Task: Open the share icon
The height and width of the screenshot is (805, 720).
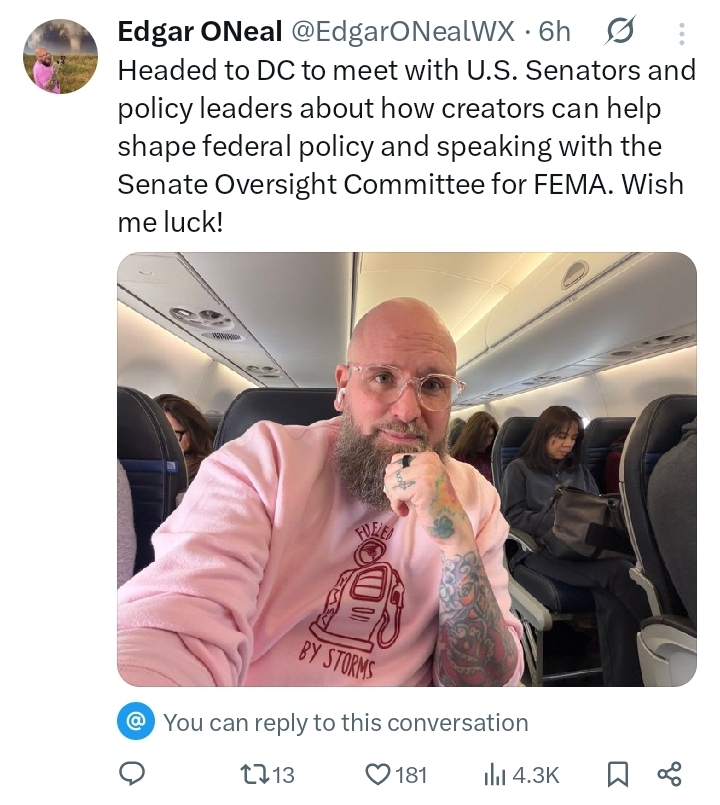Action: point(670,774)
